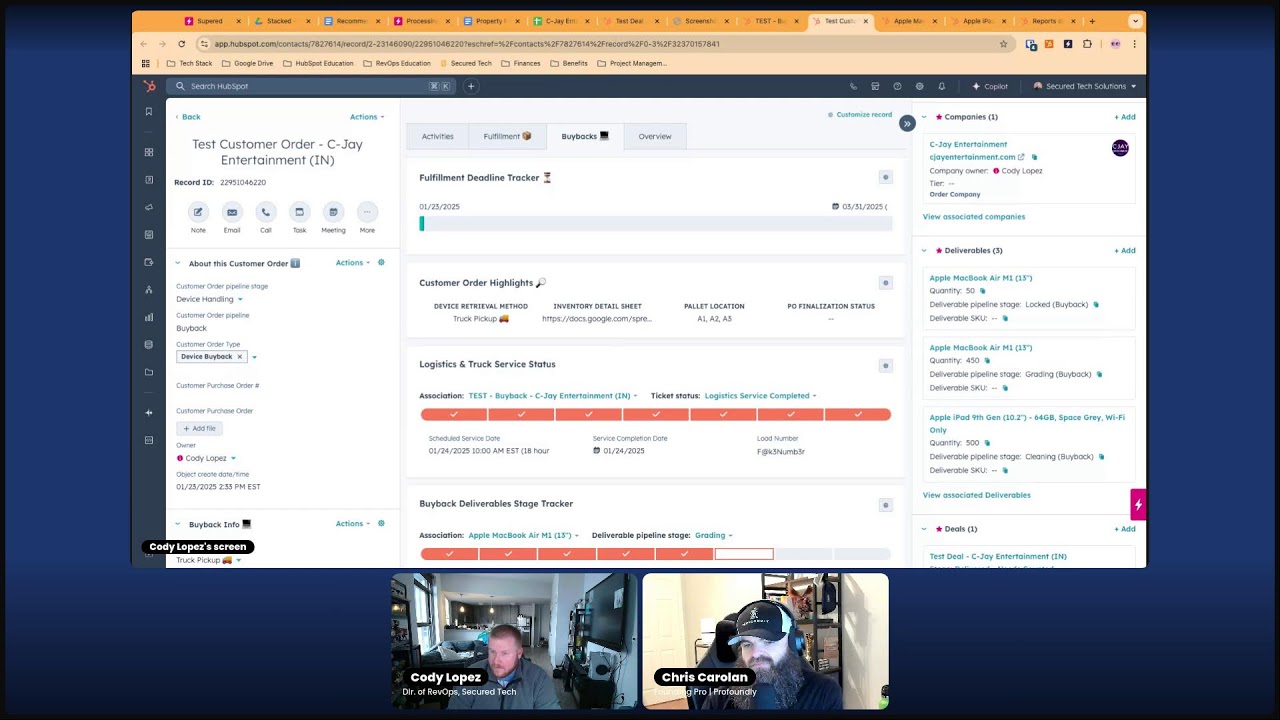The image size is (1280, 720).
Task: Remove the Device Buyback tag
Action: point(239,357)
